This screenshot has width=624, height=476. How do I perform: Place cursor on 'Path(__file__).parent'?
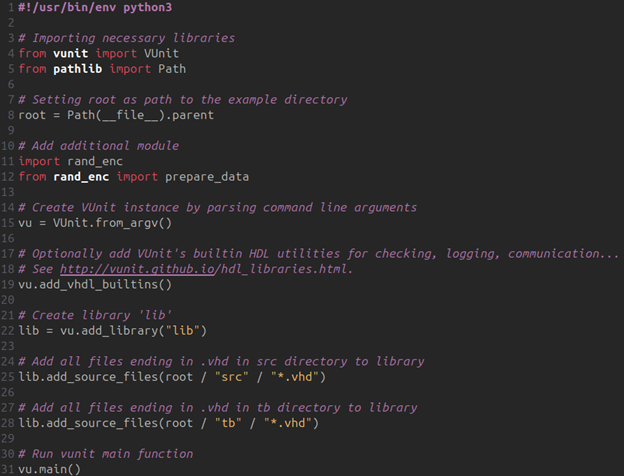(140, 115)
